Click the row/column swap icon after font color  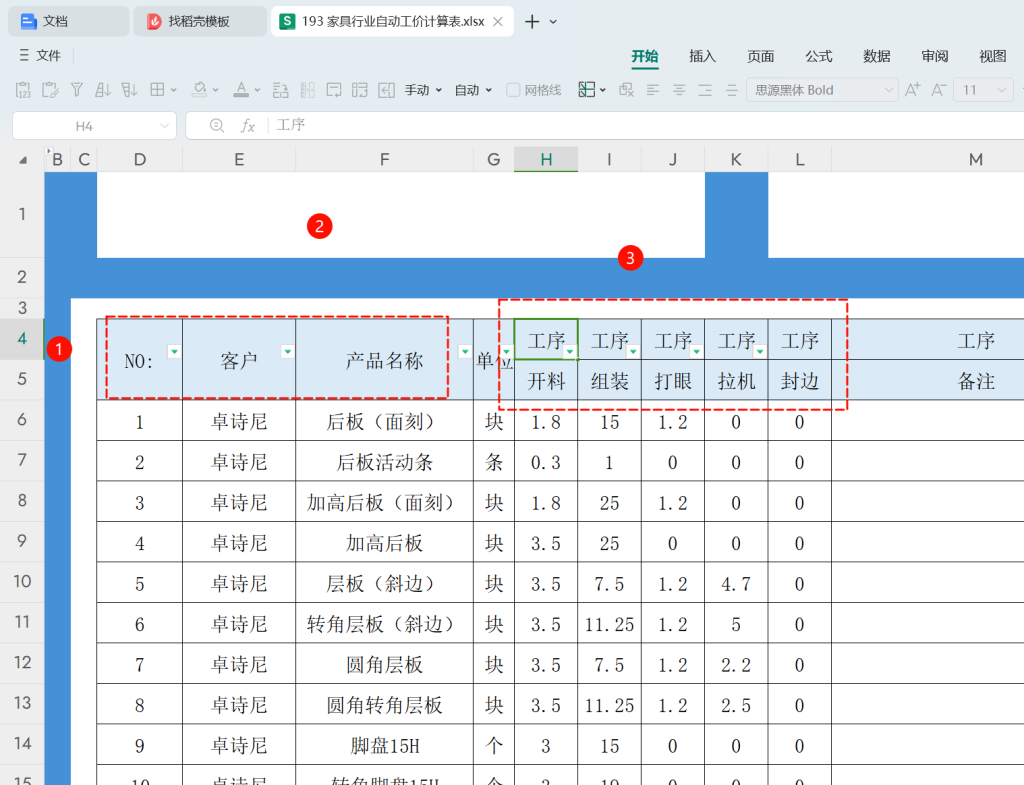coord(281,89)
